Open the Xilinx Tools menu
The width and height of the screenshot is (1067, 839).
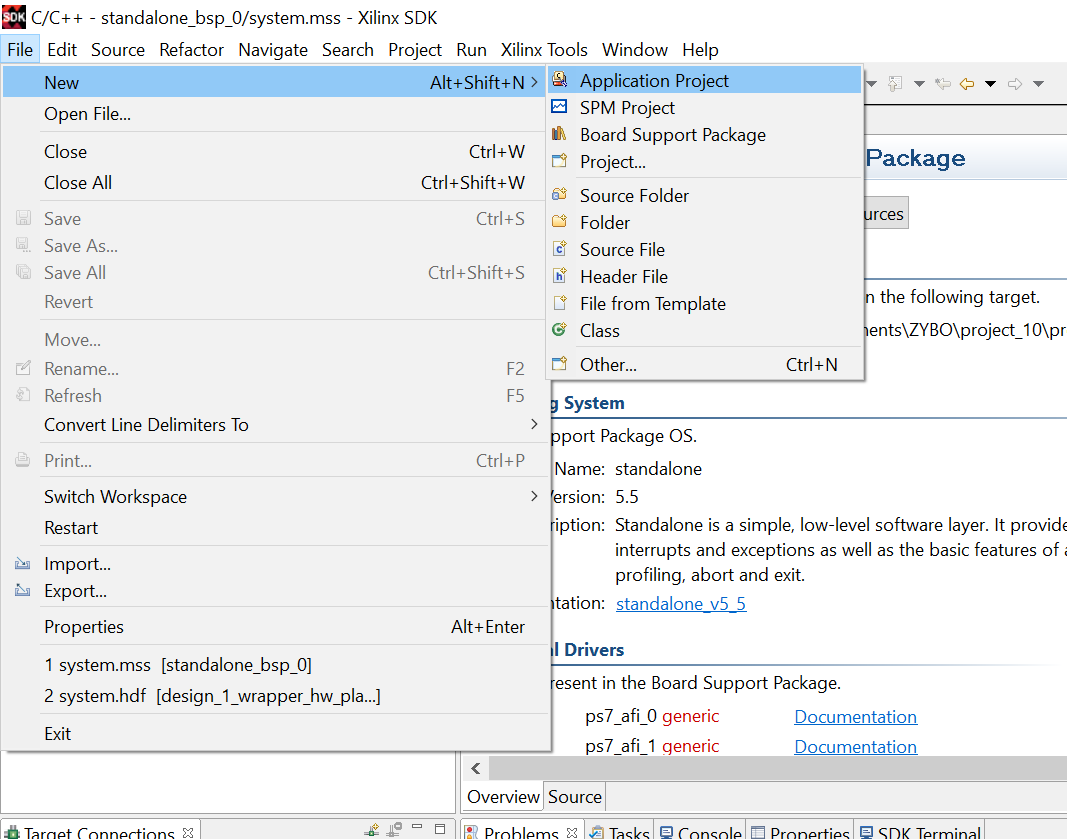[544, 50]
